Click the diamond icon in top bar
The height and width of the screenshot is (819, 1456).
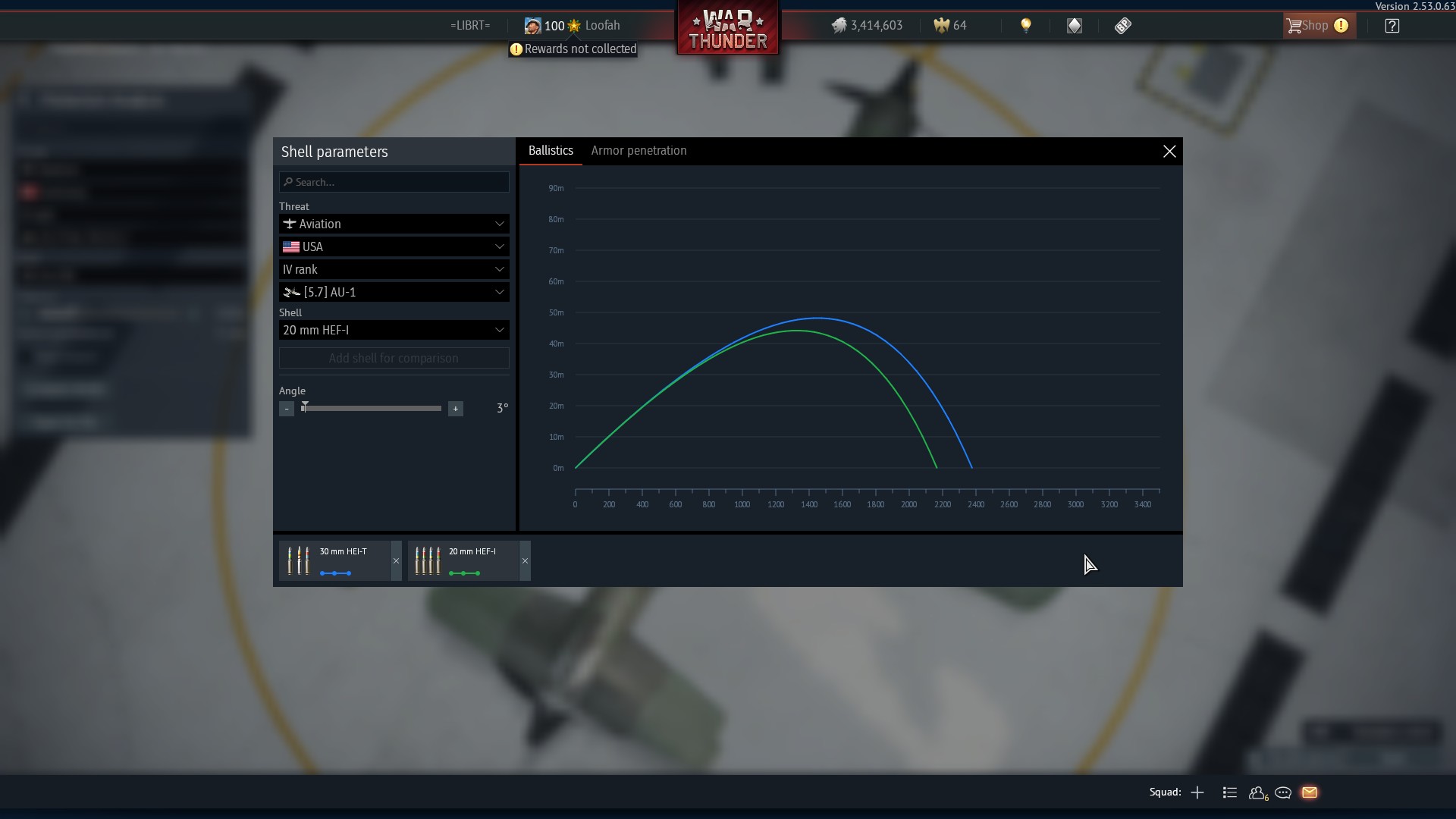(x=1075, y=26)
